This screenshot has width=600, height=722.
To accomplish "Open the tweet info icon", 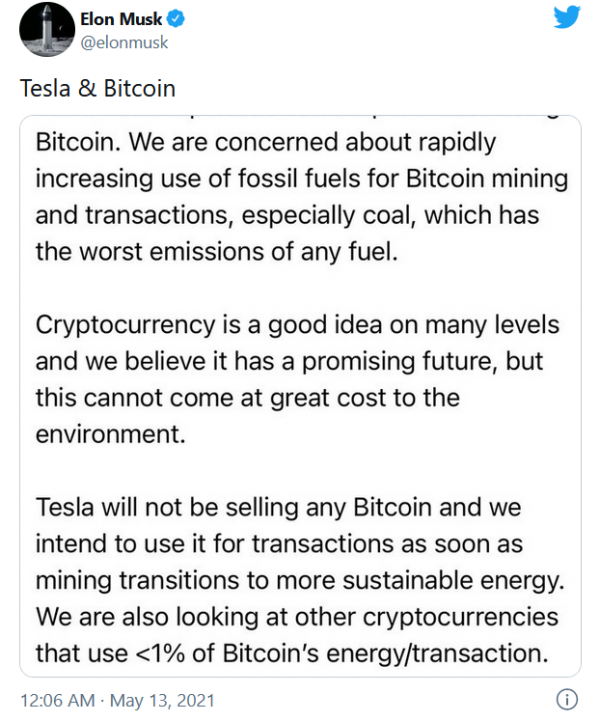I will click(567, 699).
